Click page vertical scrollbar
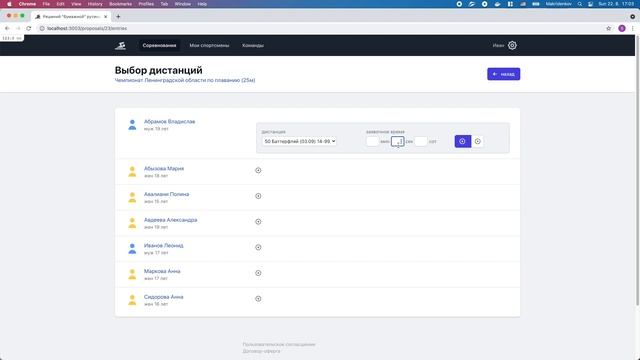 (637, 170)
